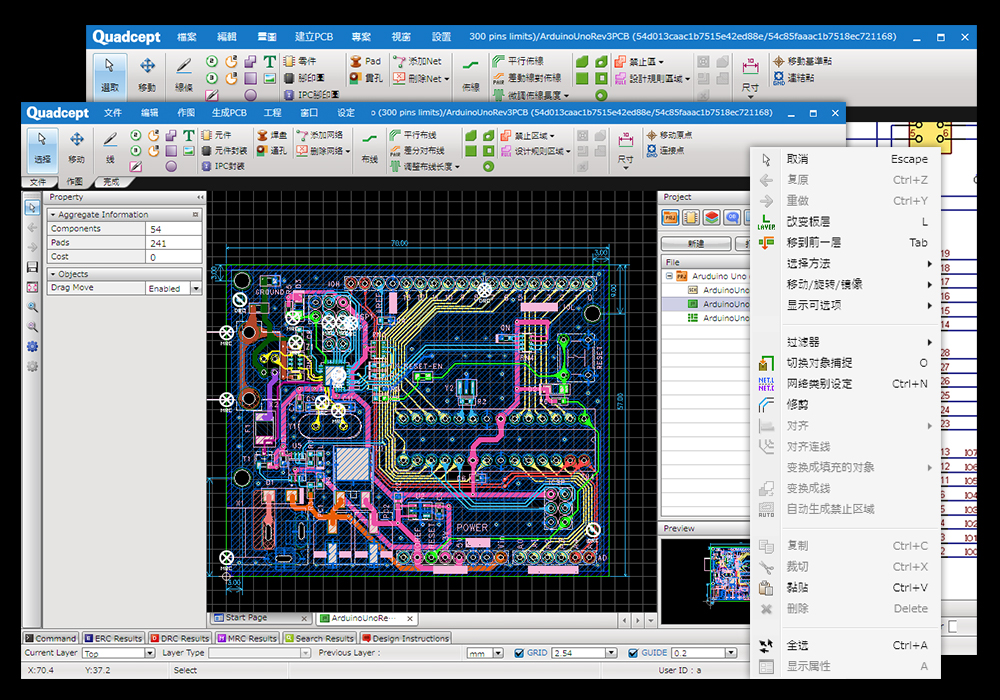Click the save disk icon in left sidebar

click(x=33, y=267)
